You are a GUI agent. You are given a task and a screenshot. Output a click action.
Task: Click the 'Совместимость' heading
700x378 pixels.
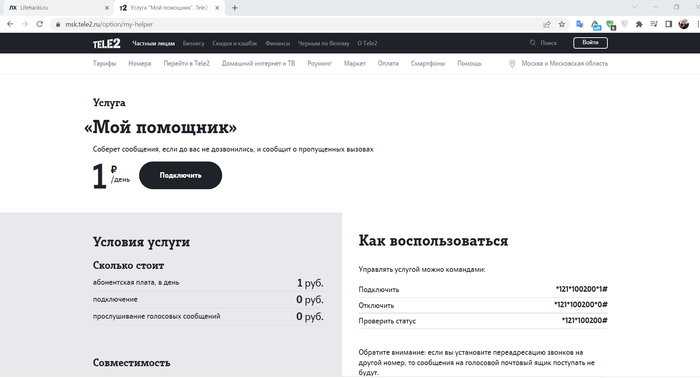132,363
